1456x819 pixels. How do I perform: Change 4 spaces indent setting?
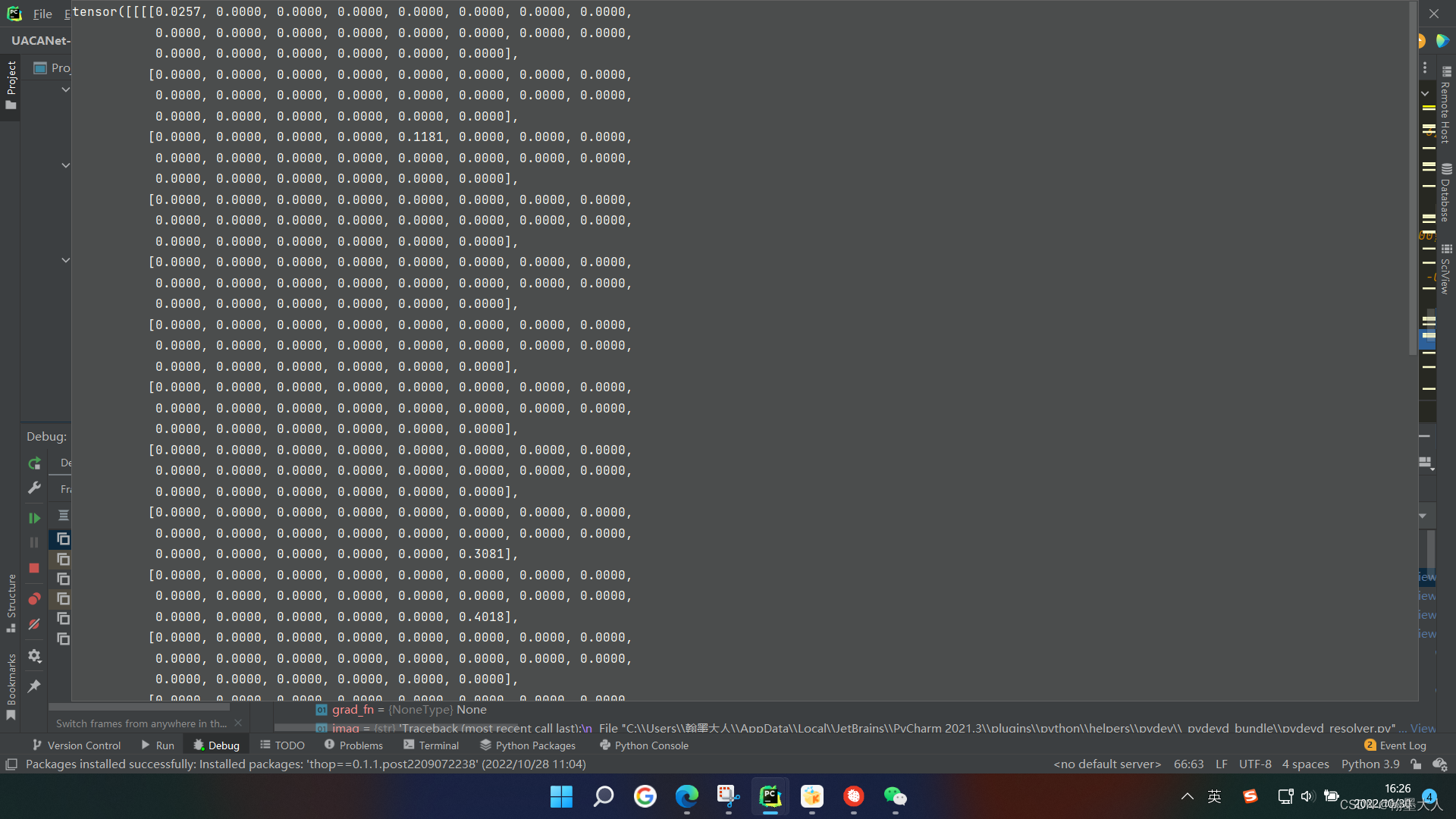[x=1305, y=764]
